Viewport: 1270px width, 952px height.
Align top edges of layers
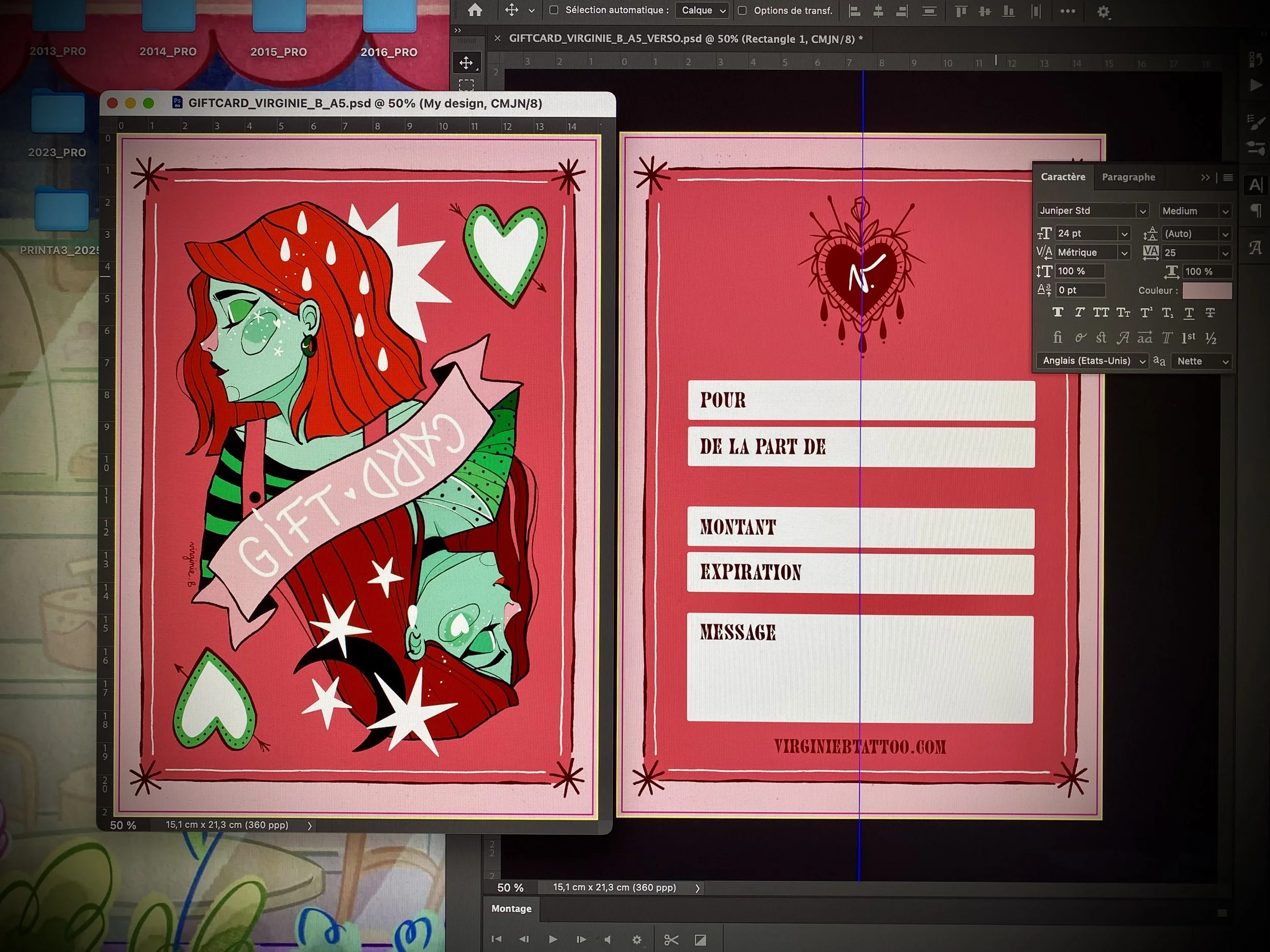[x=961, y=11]
